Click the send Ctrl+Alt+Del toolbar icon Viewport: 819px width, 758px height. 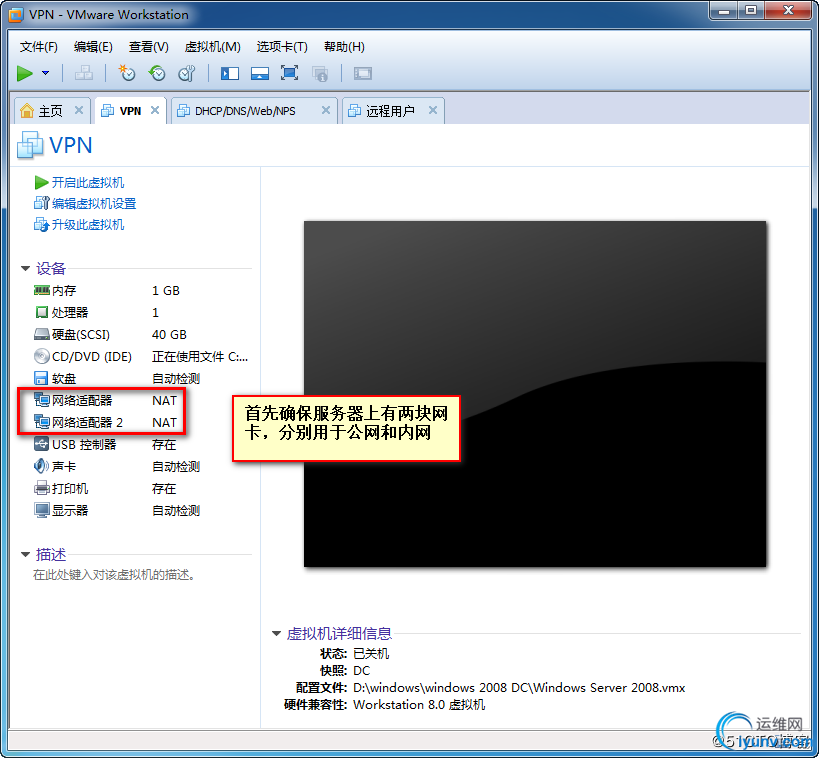click(84, 73)
